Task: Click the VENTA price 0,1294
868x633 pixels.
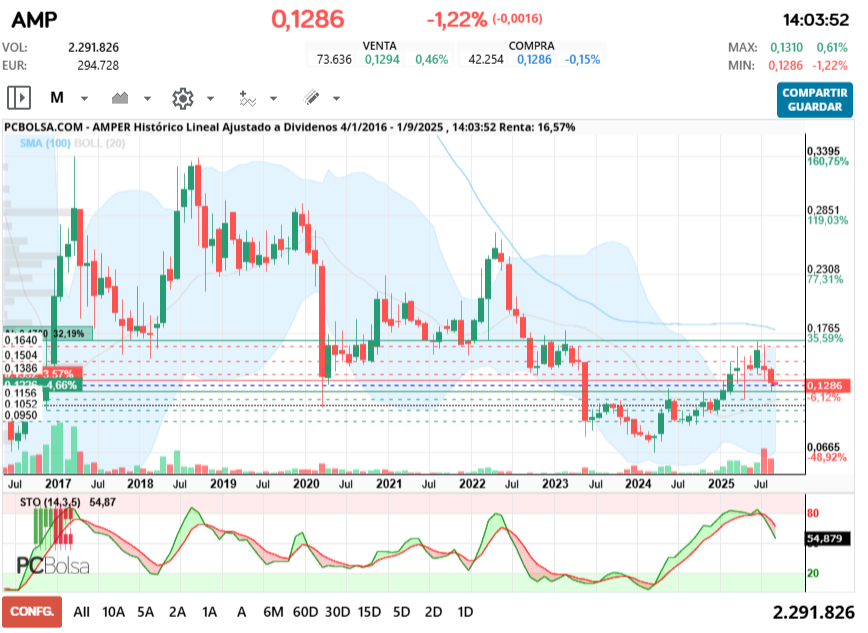Action: (382, 59)
